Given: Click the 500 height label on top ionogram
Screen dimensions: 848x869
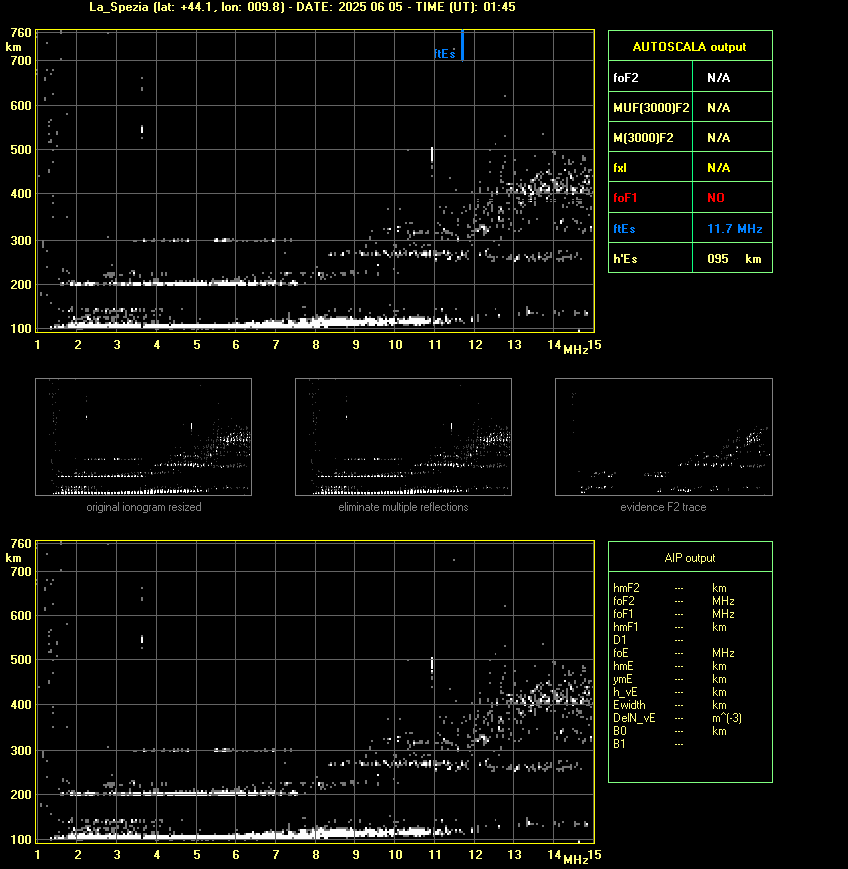Looking at the screenshot, I should (x=21, y=150).
